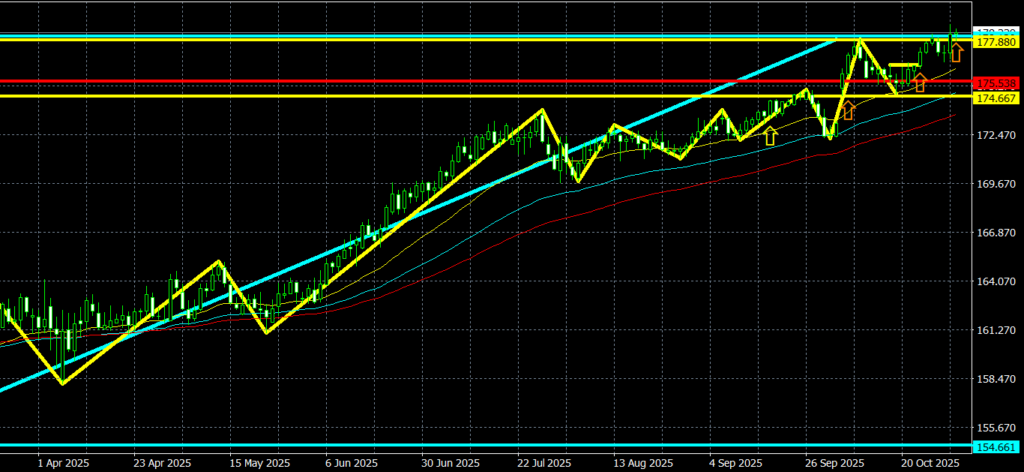The width and height of the screenshot is (1024, 472).
Task: Click the yellow up arrow marker near September
Action: click(x=770, y=136)
